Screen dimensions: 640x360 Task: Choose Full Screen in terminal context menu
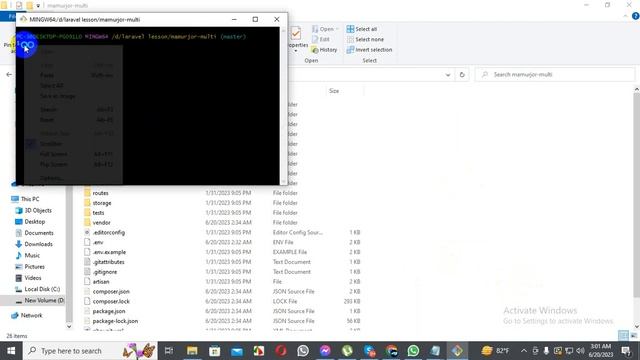coord(53,154)
